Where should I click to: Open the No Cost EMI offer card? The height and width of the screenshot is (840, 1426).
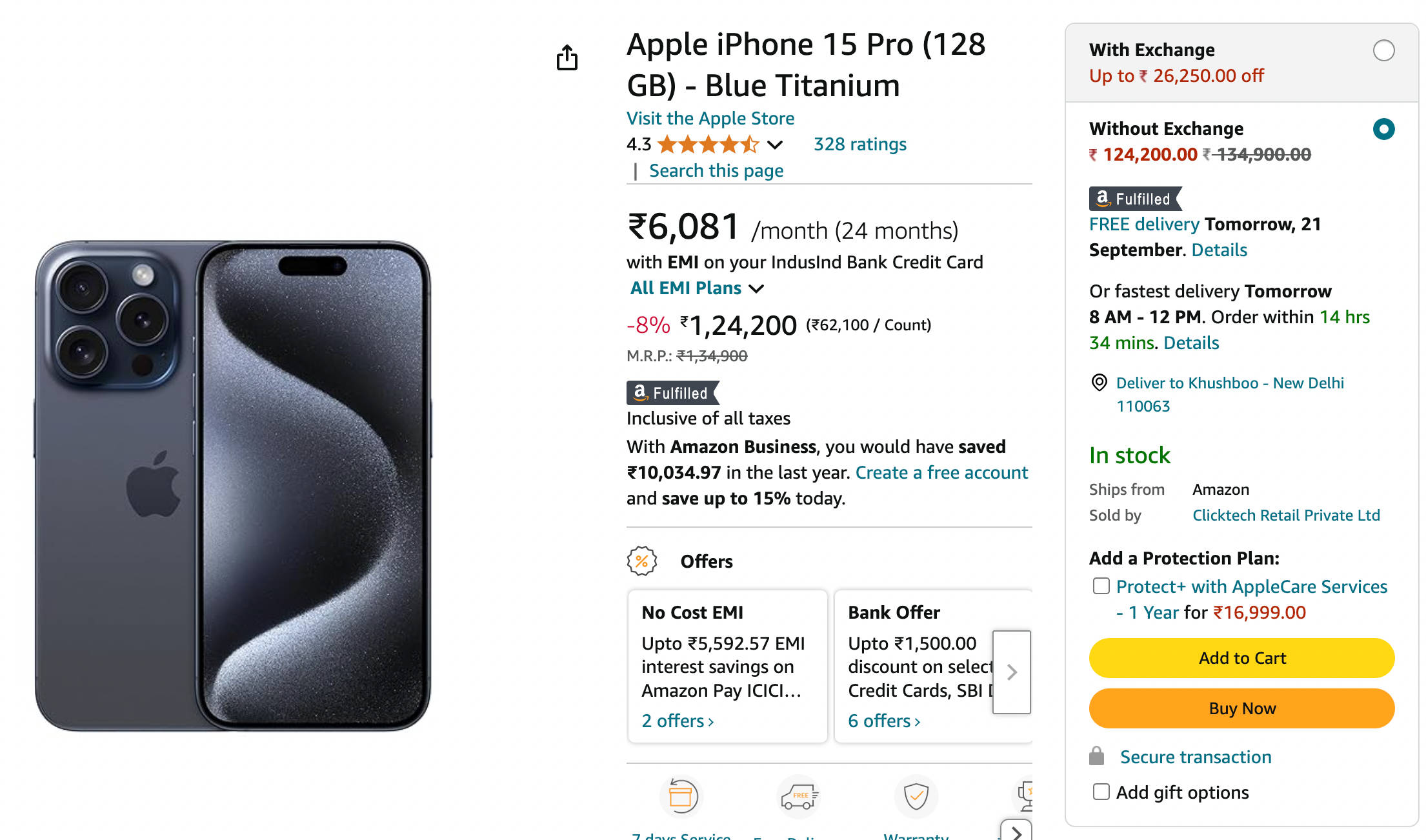coord(727,666)
